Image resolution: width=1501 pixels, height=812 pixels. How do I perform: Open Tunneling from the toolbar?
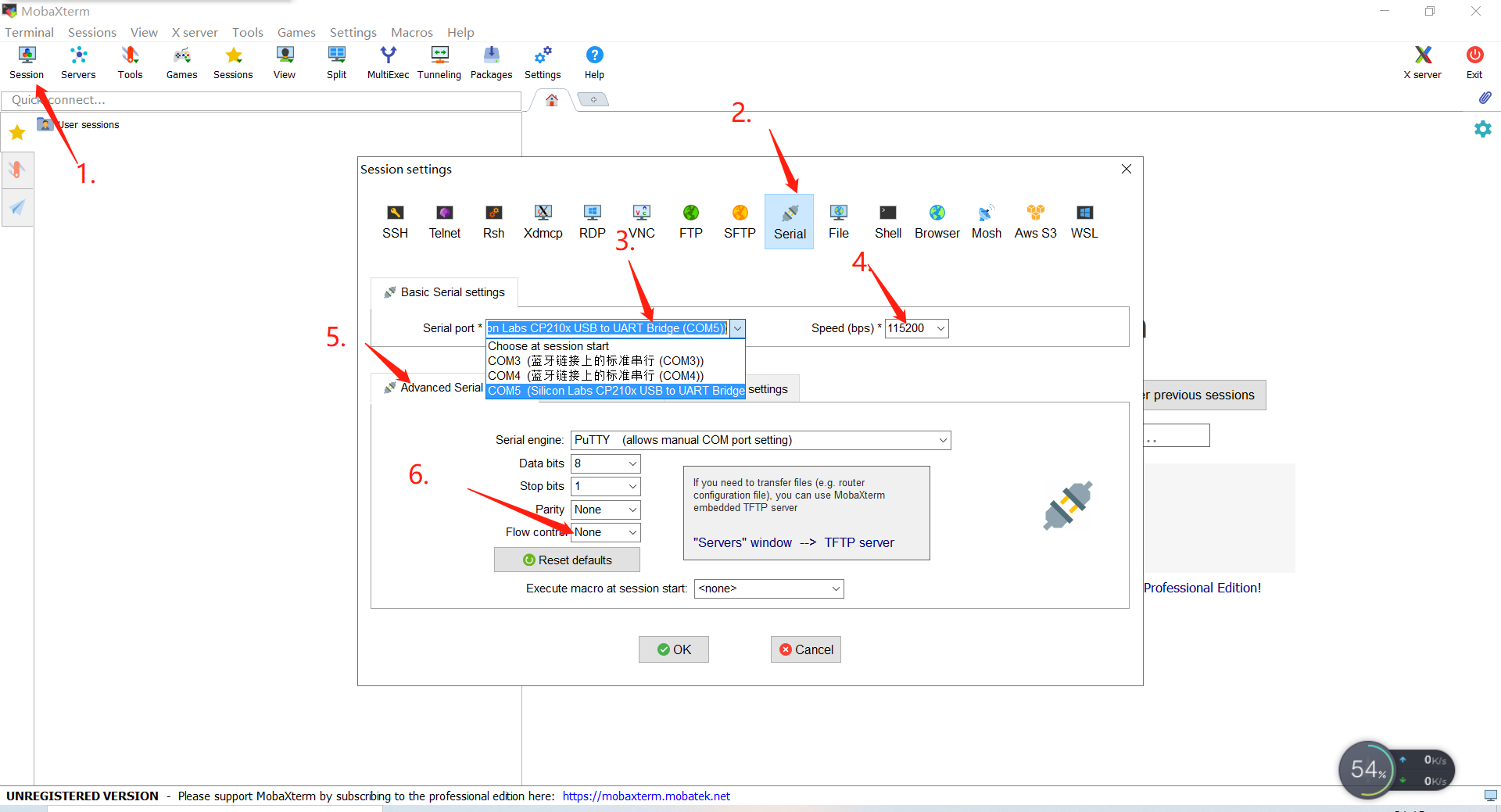(439, 63)
